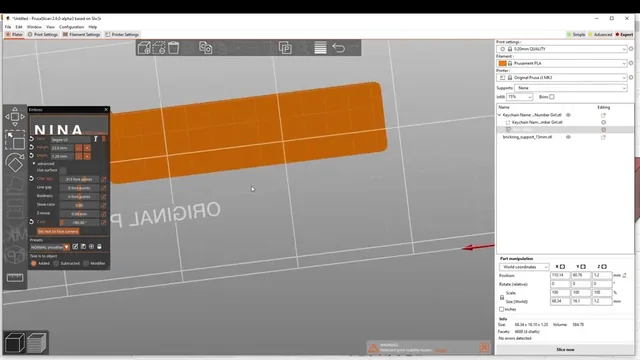Screen dimensions: 640x360
Task: Toggle bold text style in Emboss
Action: click(x=104, y=139)
